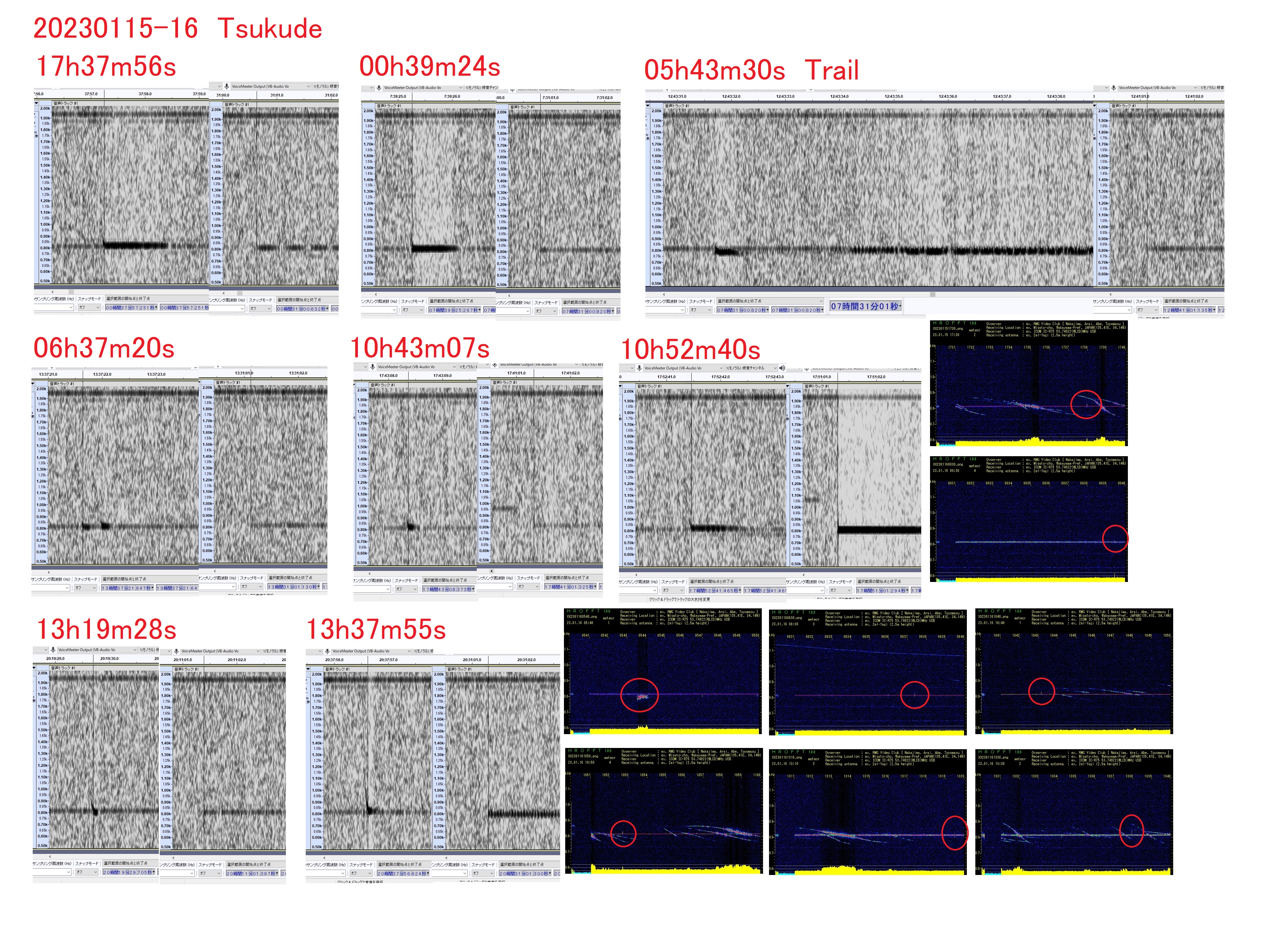Click the microphone icon in the 13h19m28s panel
Viewport: 1282px width, 952px height.
(x=53, y=650)
